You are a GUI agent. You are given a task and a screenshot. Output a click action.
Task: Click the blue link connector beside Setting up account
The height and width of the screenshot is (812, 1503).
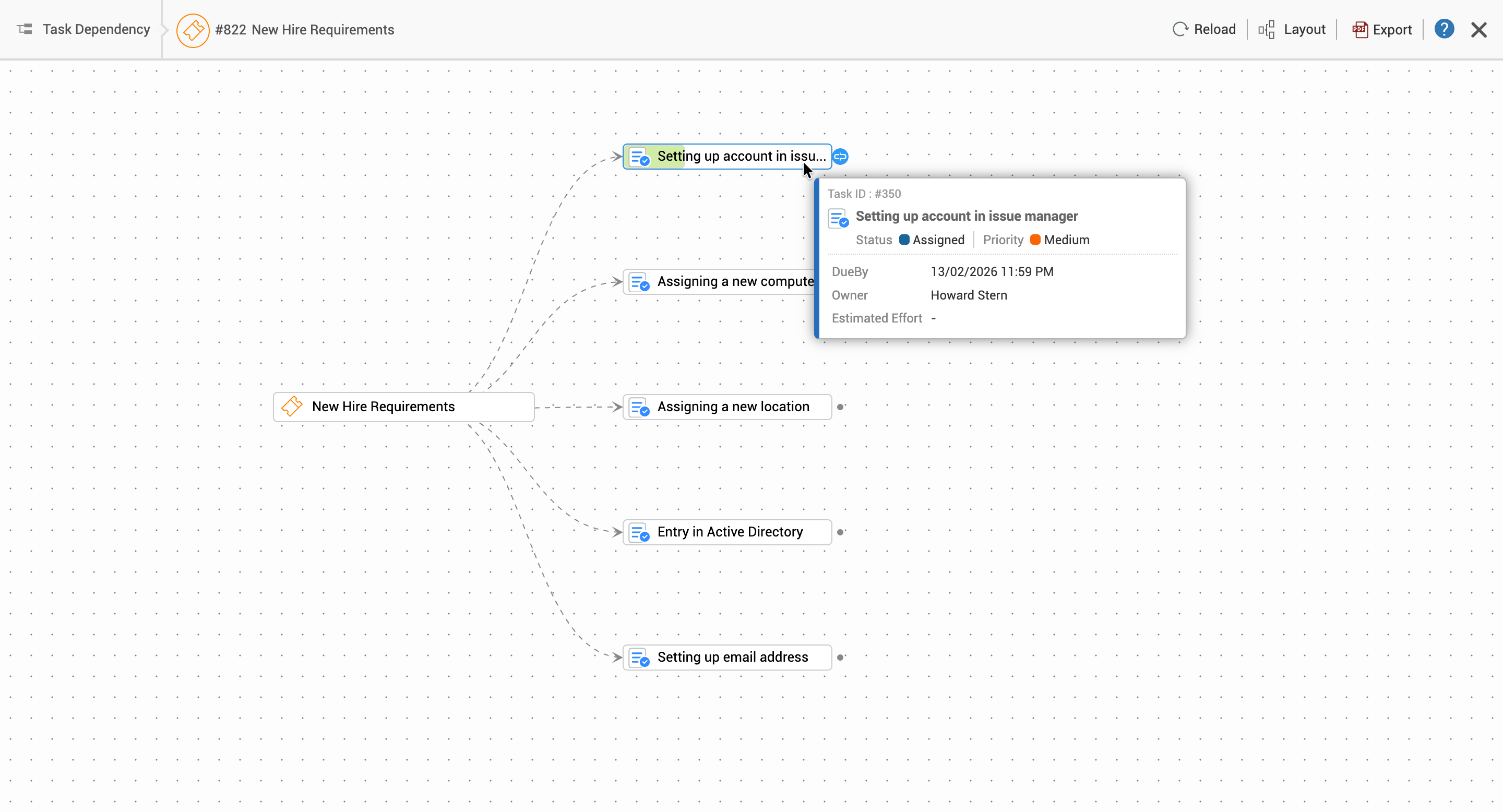(840, 157)
